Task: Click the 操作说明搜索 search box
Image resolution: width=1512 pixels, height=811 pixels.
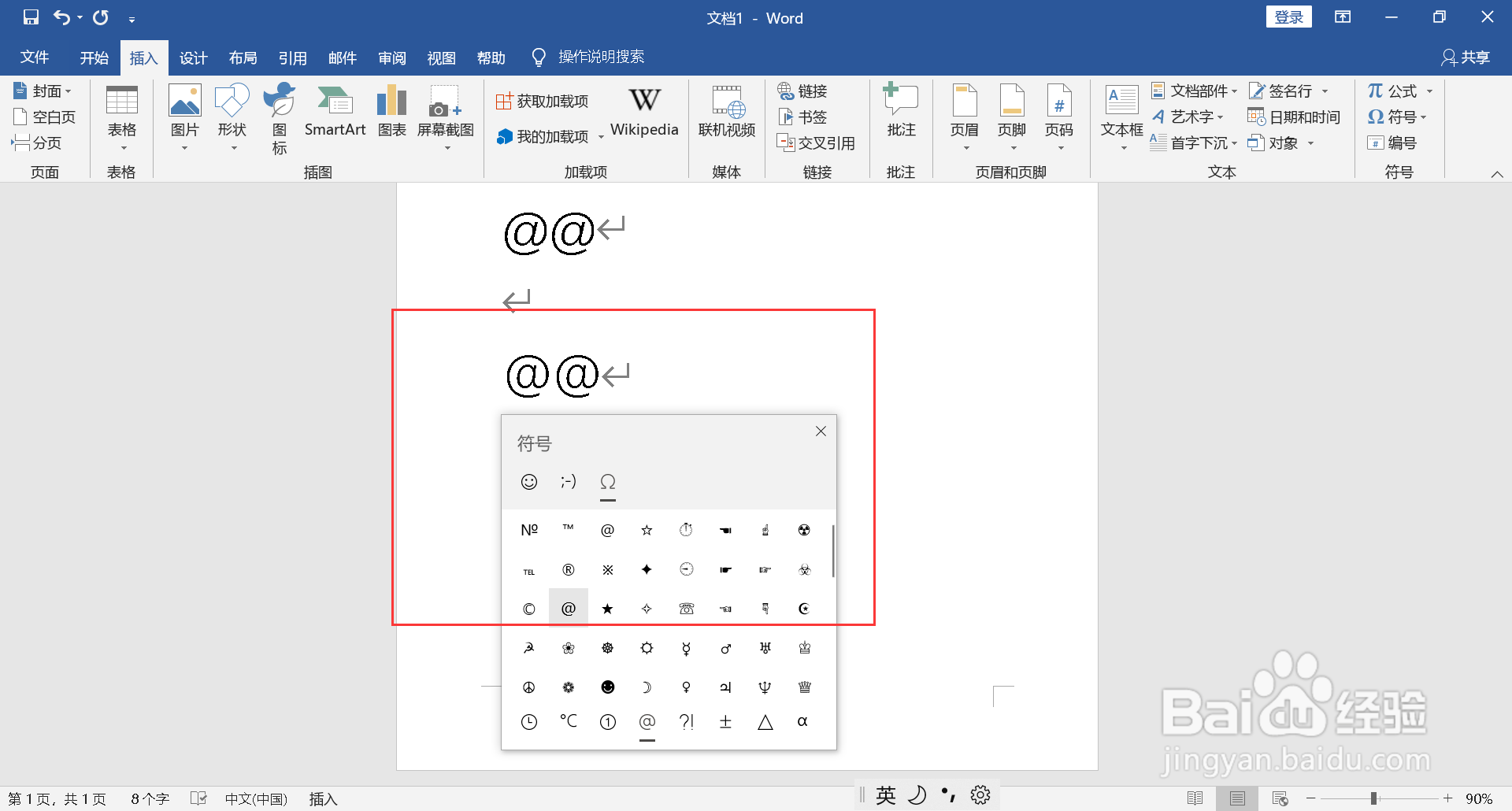Action: pyautogui.click(x=601, y=57)
